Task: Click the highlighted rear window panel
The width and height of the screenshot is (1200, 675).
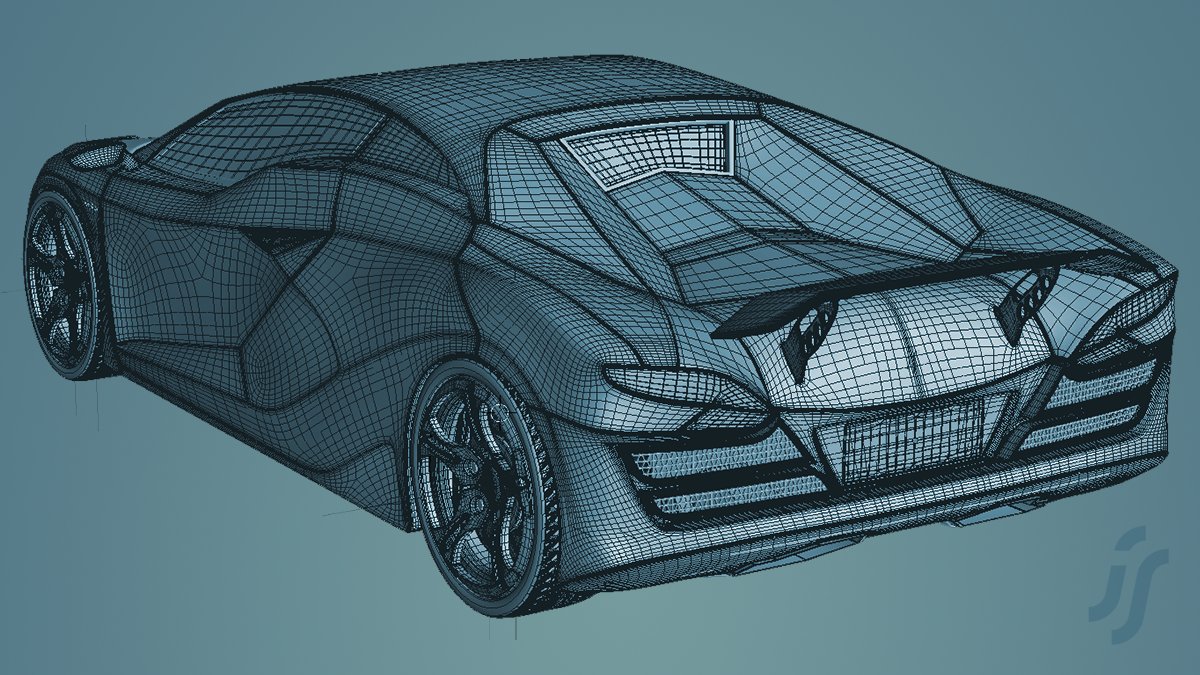Action: click(650, 148)
